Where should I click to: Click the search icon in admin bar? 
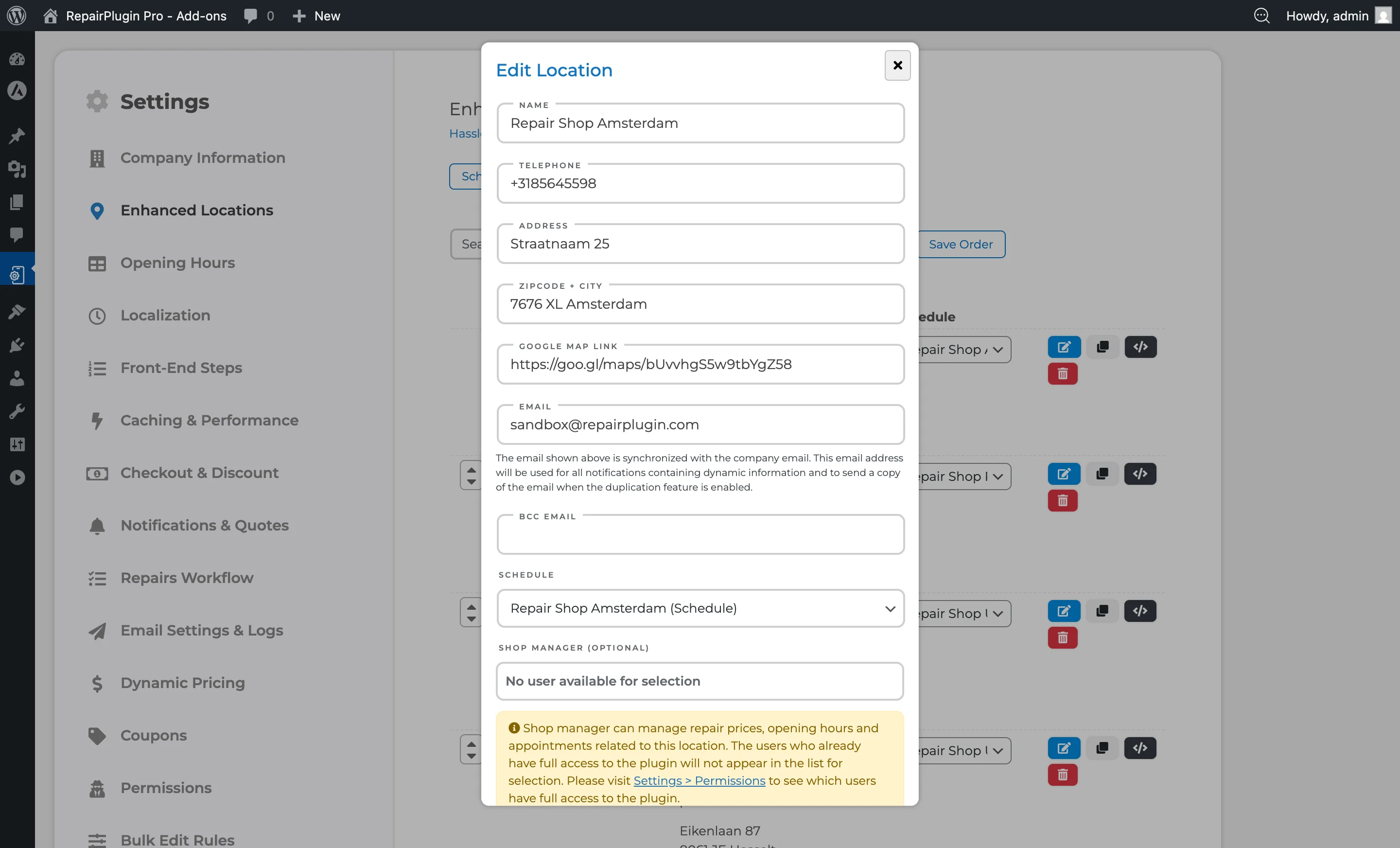[x=1261, y=16]
